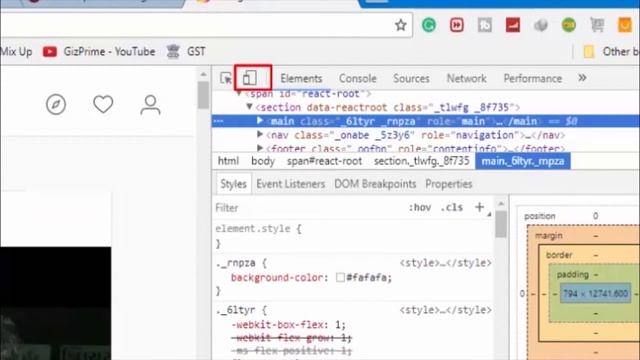This screenshot has height=360, width=640.
Task: Click the green Grammarly extension icon
Action: pyautogui.click(x=429, y=25)
